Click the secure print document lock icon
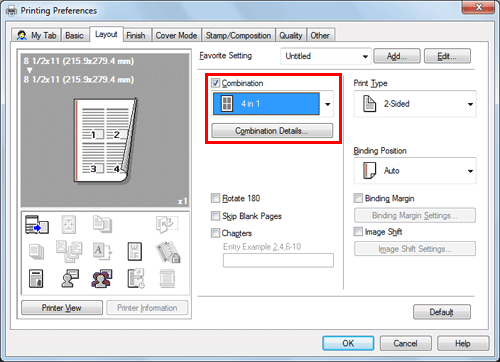Viewport: 500px width, 362px height. tap(36, 279)
